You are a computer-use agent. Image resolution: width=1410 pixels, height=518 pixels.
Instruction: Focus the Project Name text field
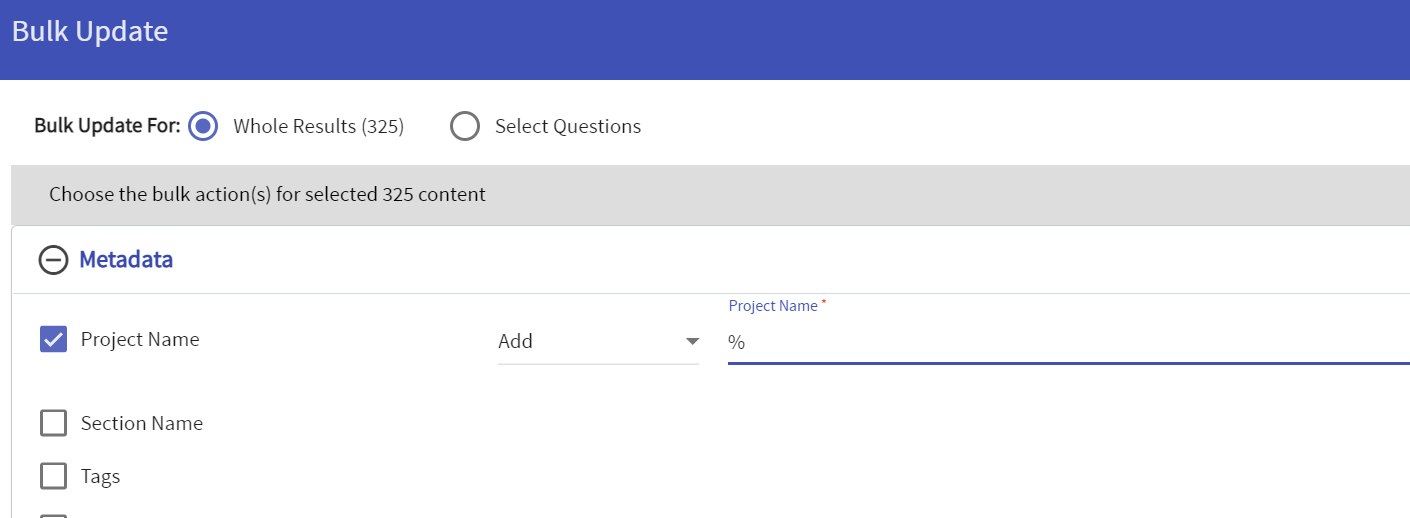(1060, 343)
